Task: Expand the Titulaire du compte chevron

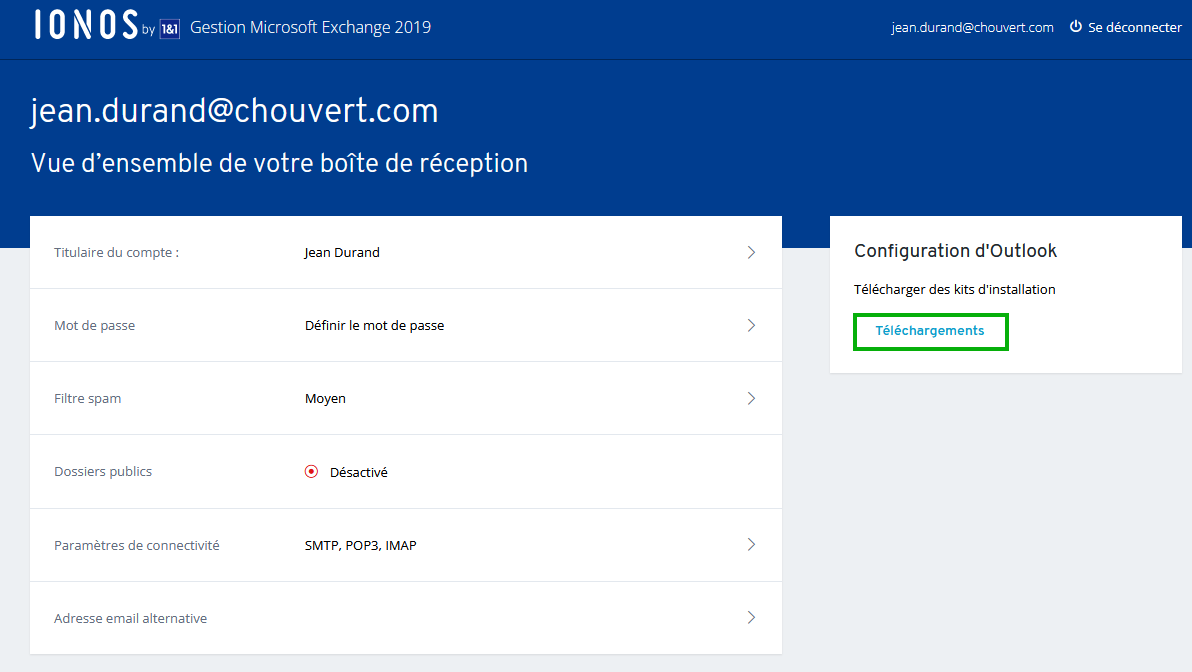Action: (x=751, y=252)
